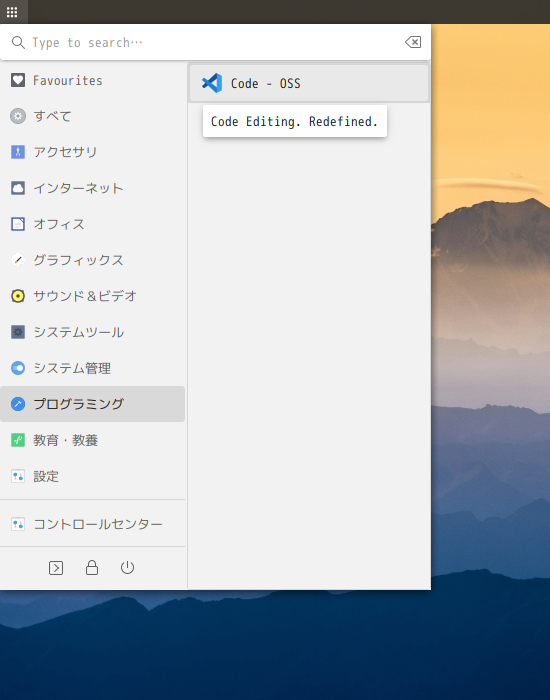Launch Code - OSS application

coord(309,83)
